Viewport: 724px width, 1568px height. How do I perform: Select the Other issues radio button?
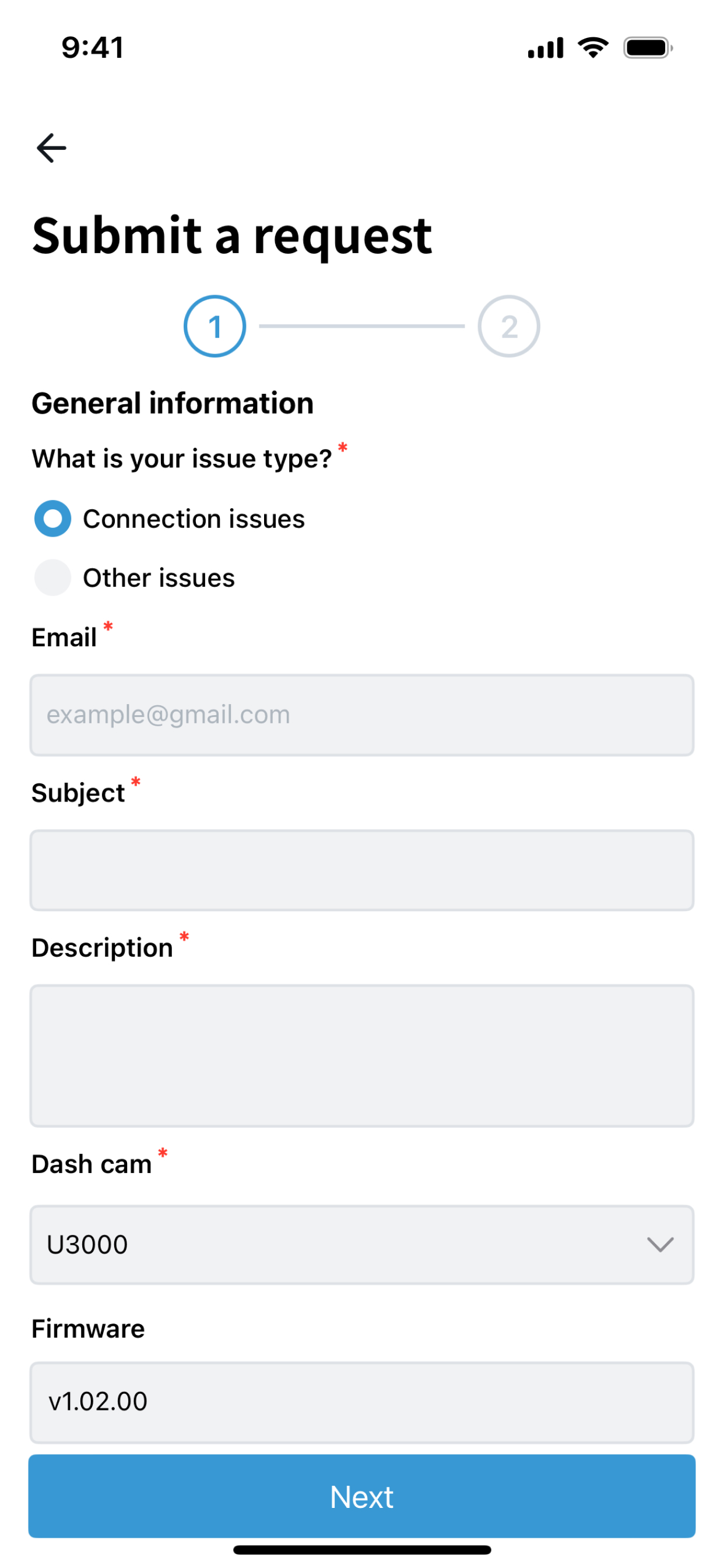(53, 577)
